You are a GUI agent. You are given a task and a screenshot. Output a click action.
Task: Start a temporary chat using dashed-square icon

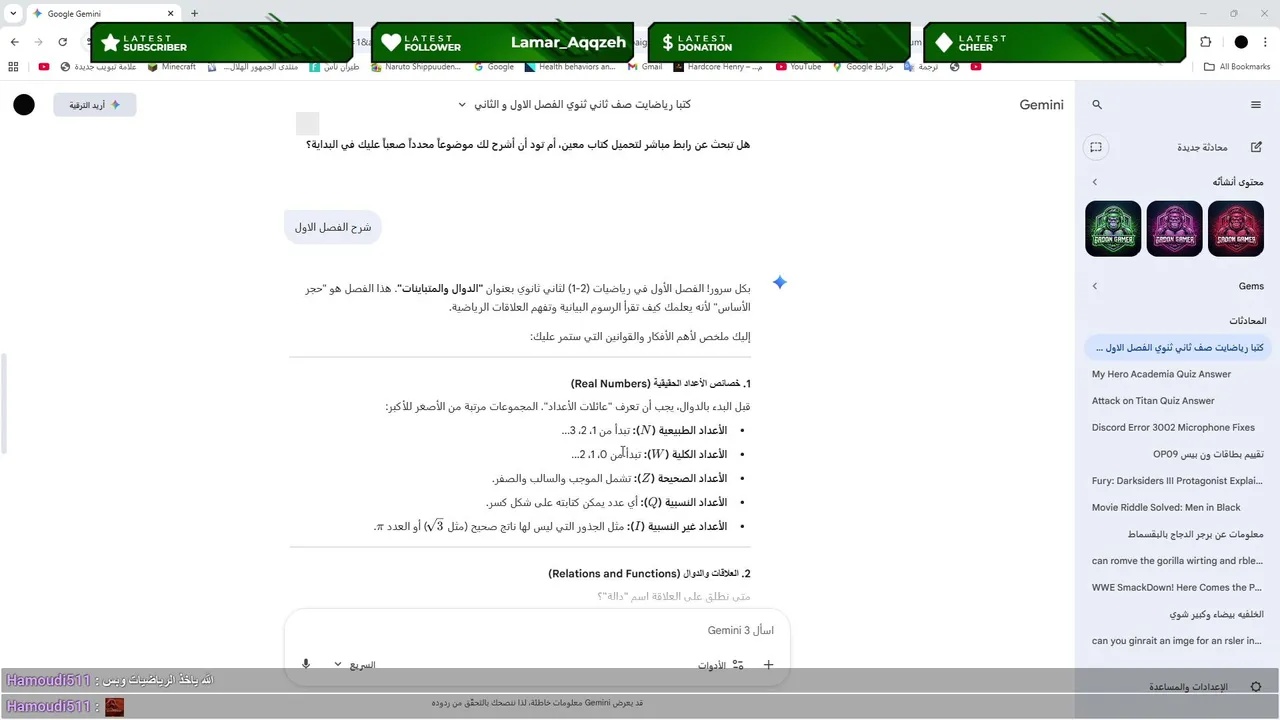click(x=1096, y=147)
